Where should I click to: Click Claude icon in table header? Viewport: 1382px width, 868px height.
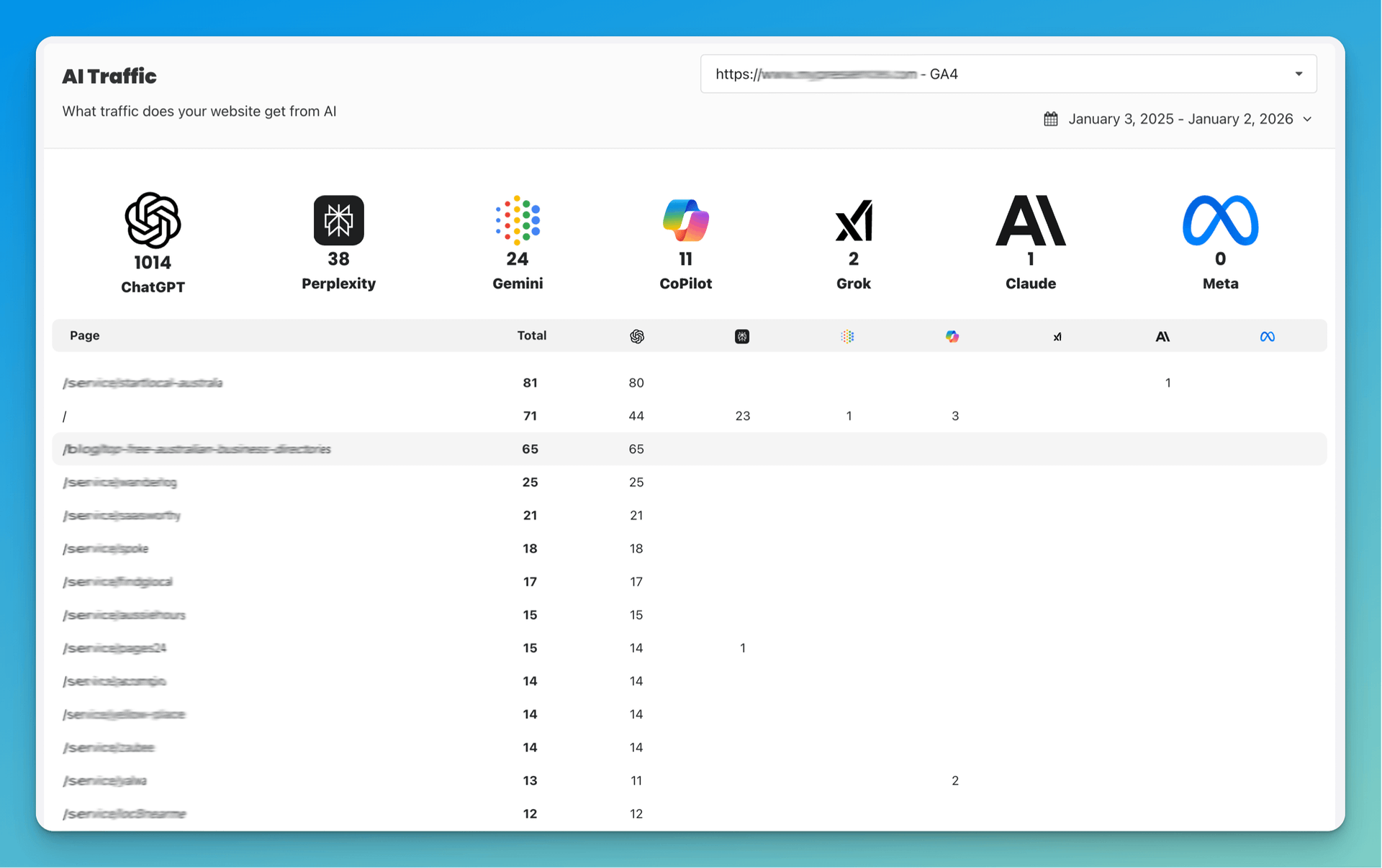(1162, 336)
